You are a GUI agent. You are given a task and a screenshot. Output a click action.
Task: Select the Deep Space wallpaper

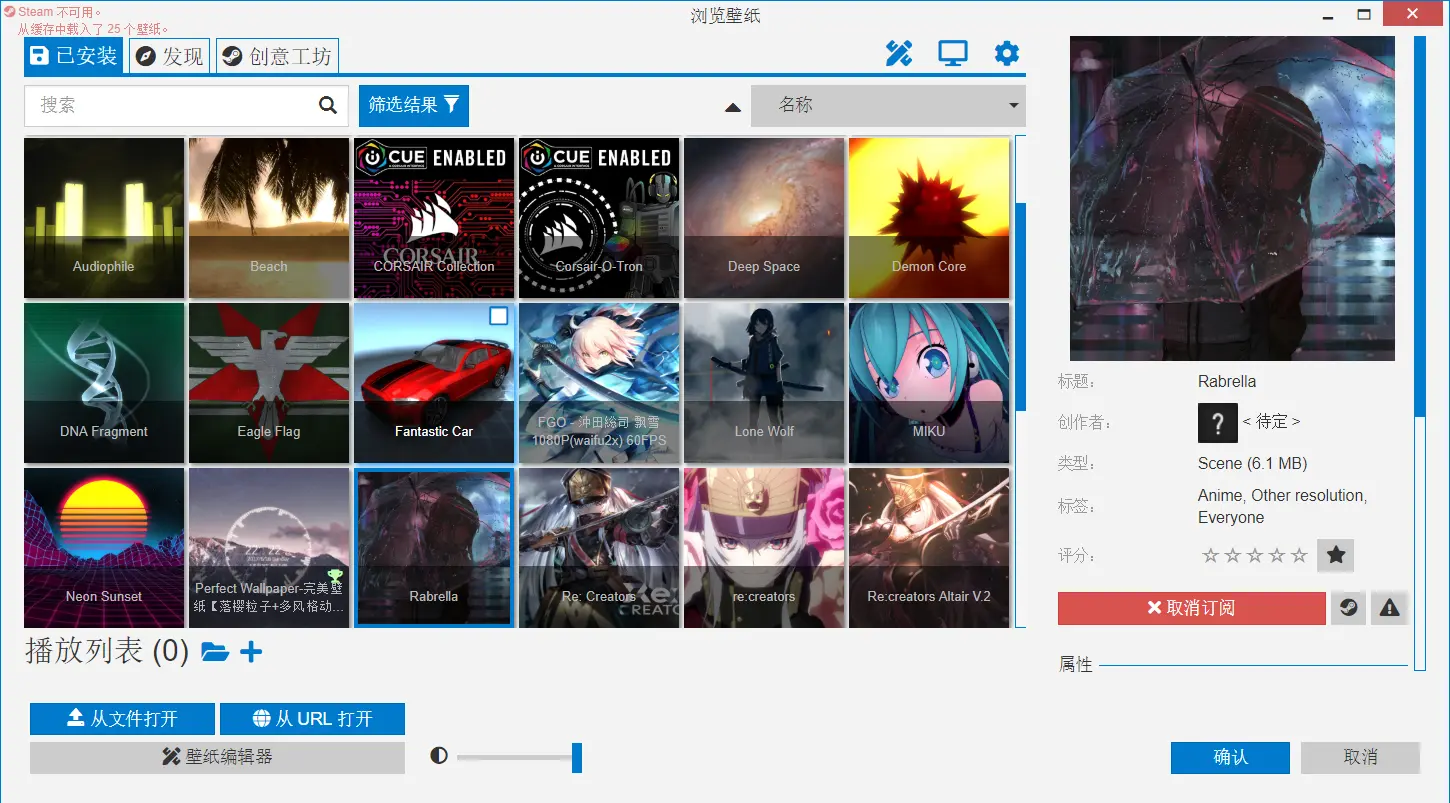click(x=764, y=218)
